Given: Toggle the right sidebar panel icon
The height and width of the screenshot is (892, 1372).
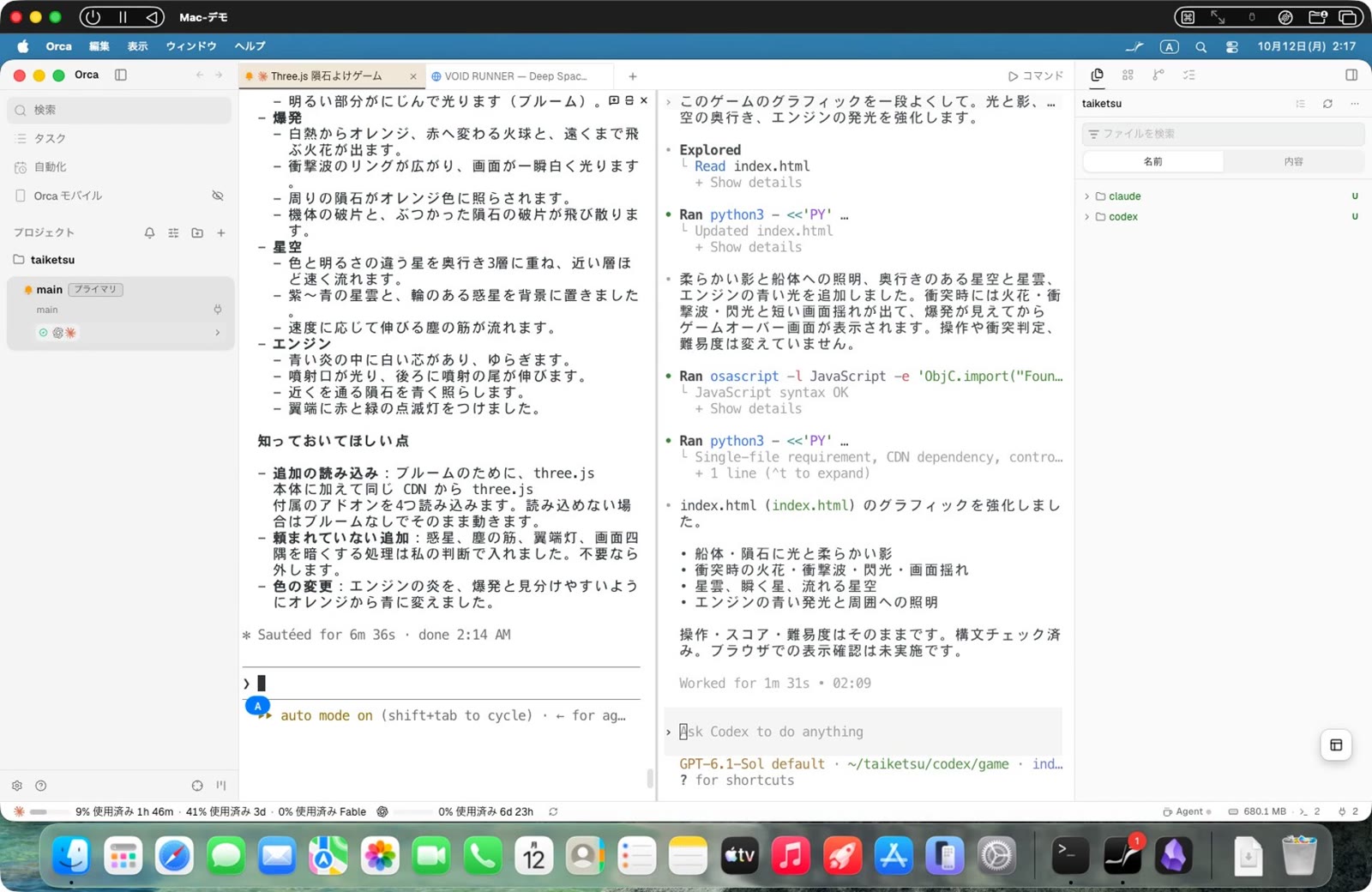Looking at the screenshot, I should 1351,75.
